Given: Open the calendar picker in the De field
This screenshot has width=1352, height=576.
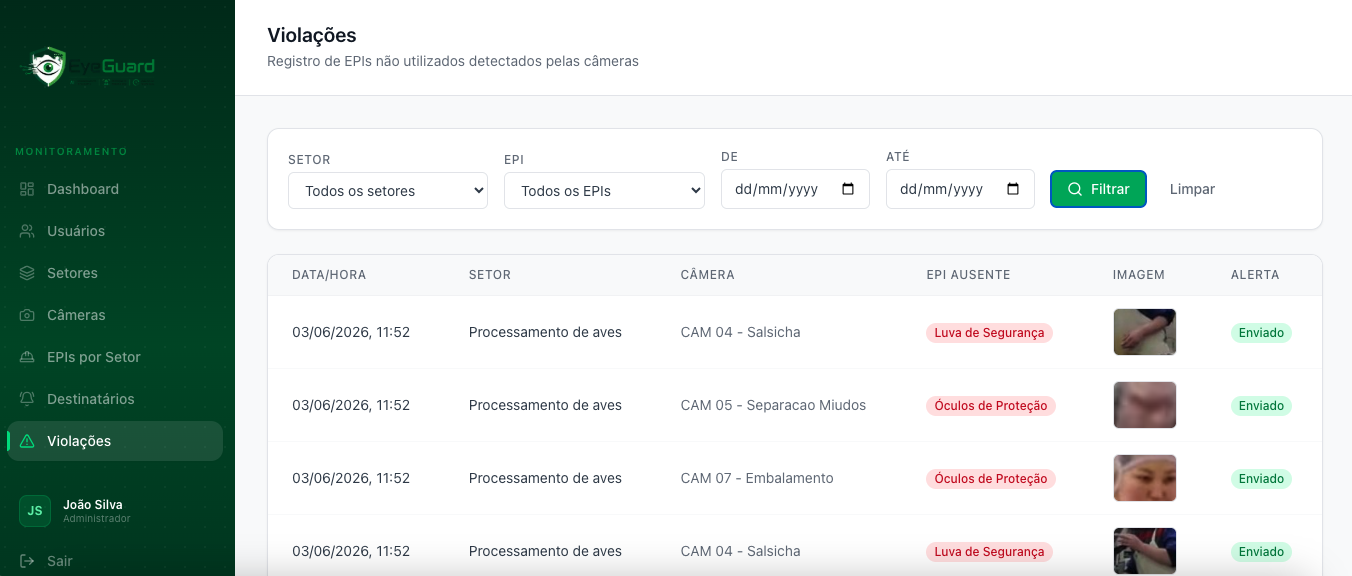Looking at the screenshot, I should [x=848, y=189].
